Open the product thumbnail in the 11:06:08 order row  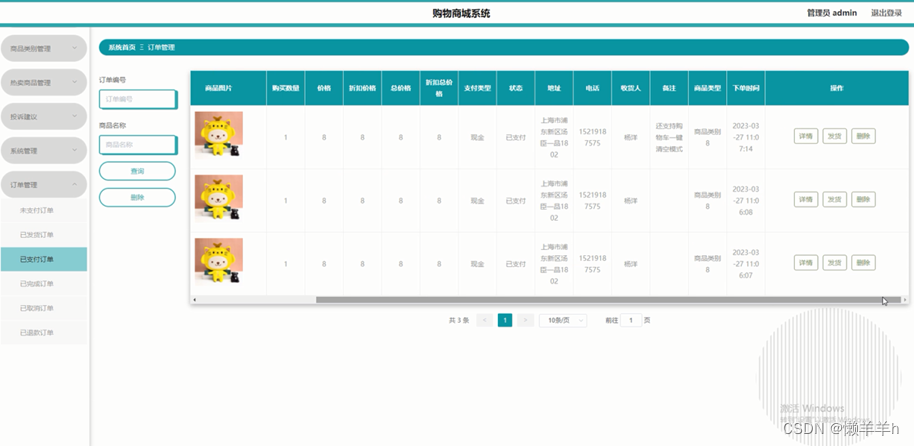(x=219, y=198)
